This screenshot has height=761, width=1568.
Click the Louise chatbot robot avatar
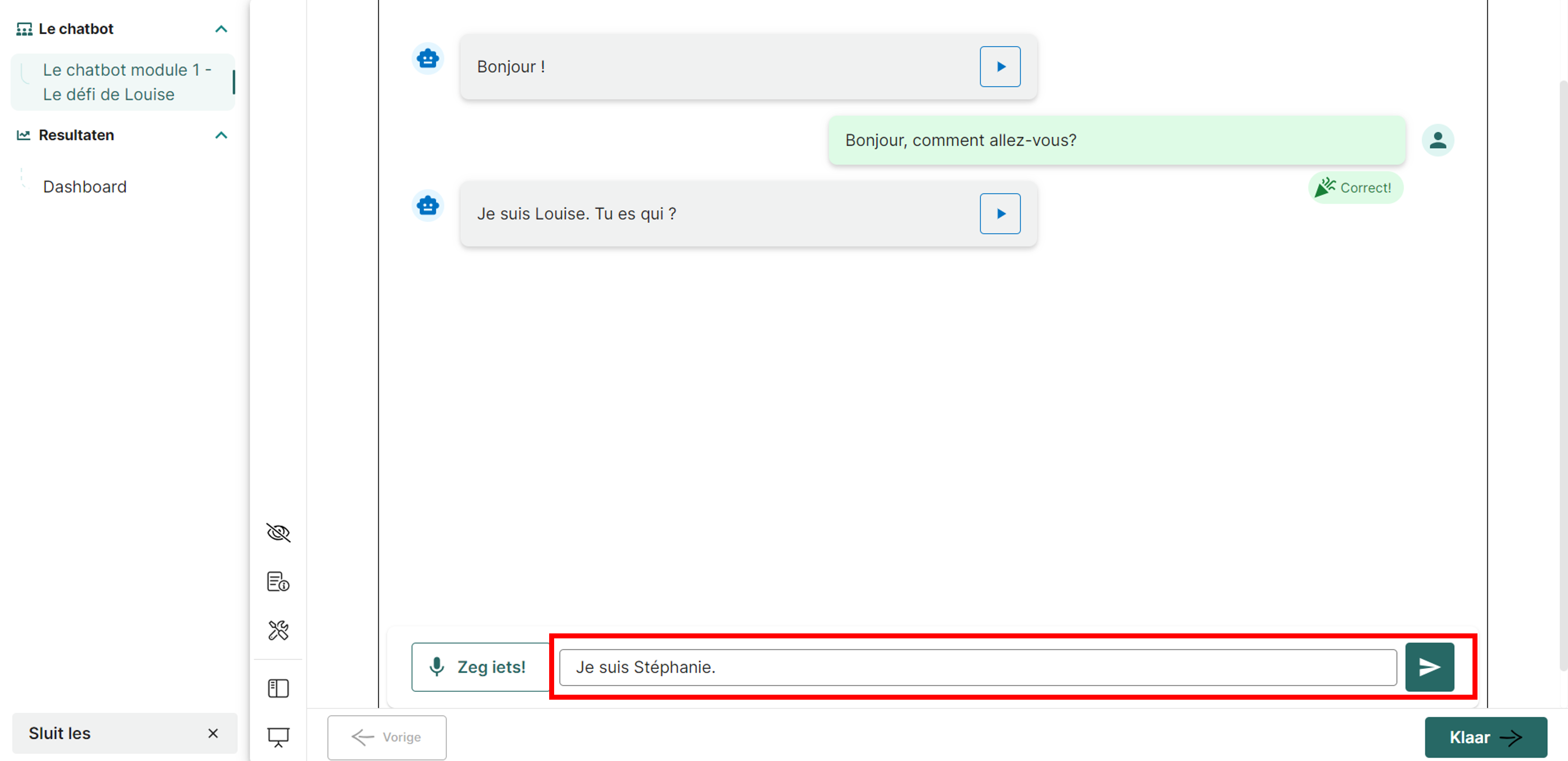tap(428, 206)
